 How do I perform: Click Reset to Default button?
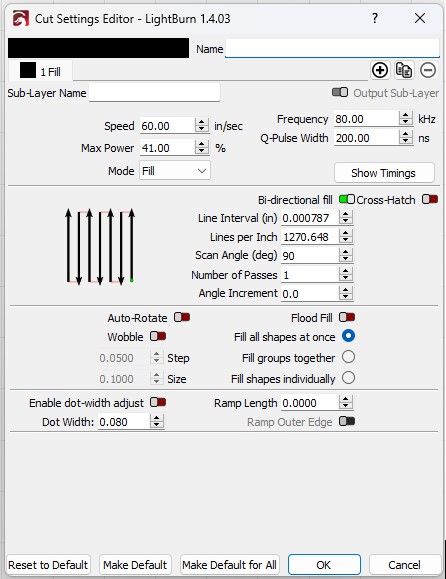(x=48, y=565)
